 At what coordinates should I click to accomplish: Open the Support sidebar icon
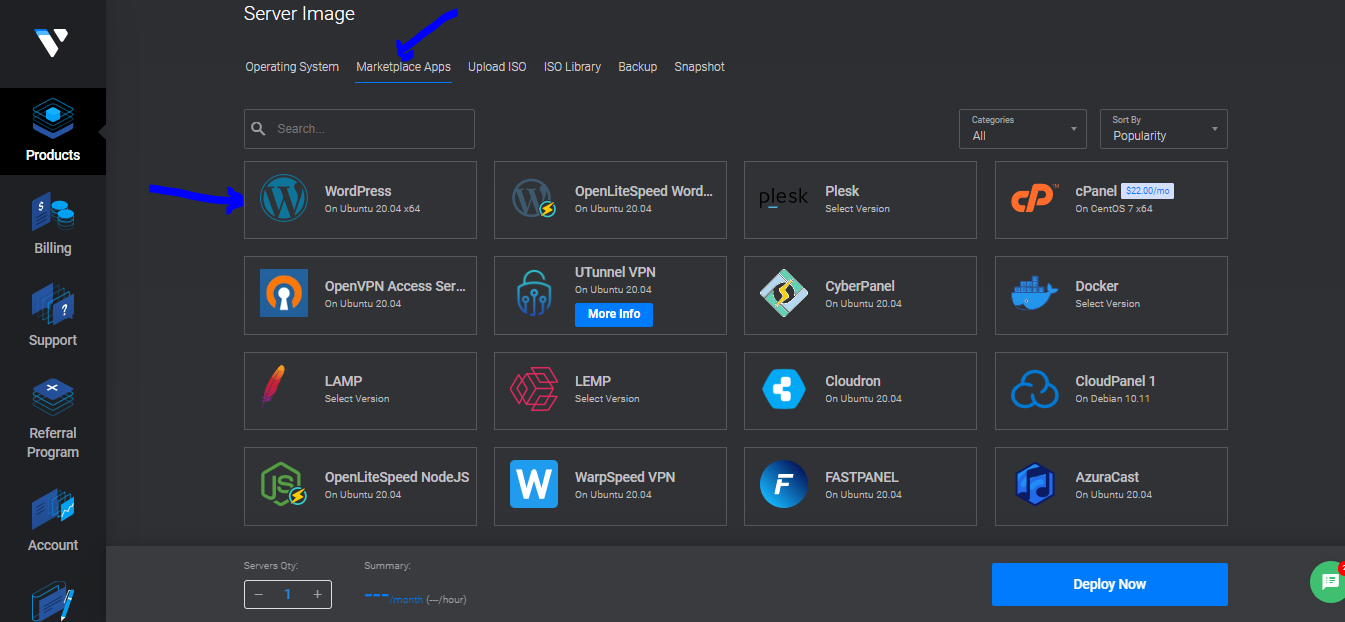point(52,315)
